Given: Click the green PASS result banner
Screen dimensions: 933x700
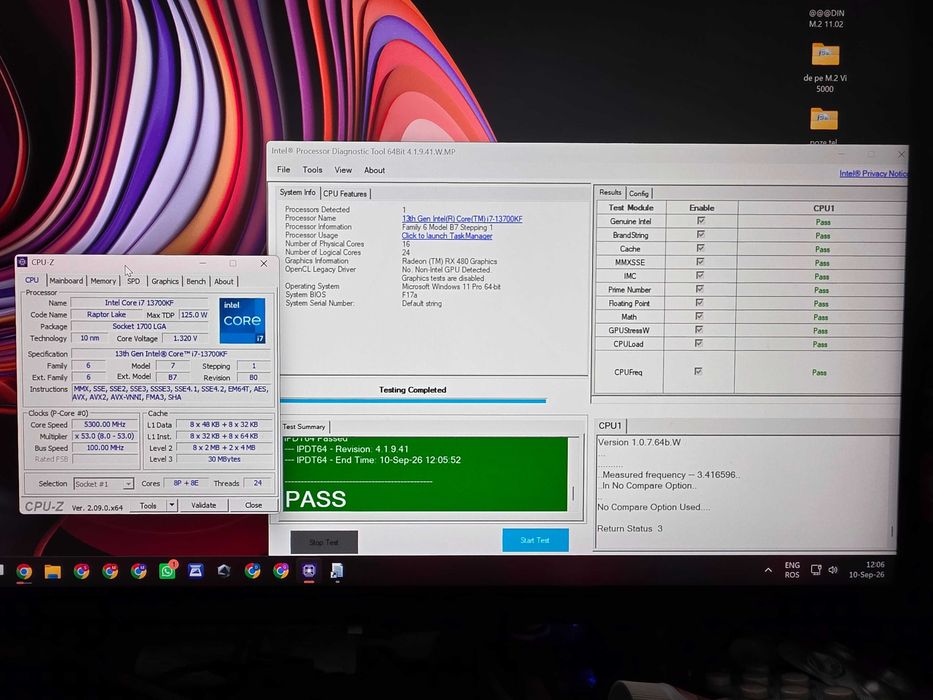Looking at the screenshot, I should pyautogui.click(x=425, y=474).
